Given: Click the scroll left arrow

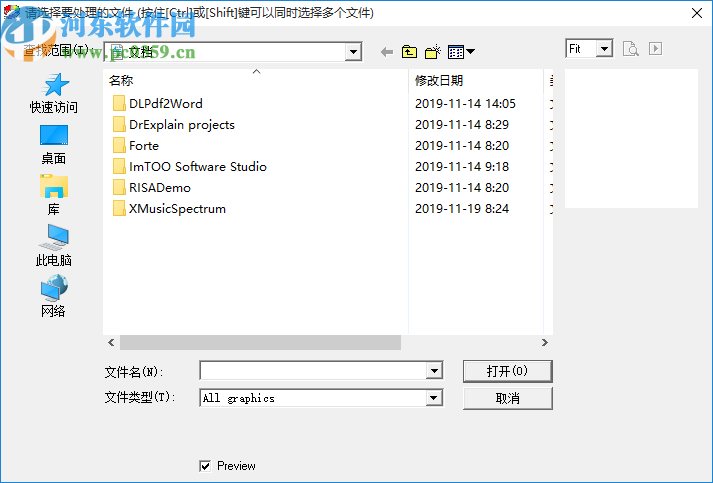Looking at the screenshot, I should [111, 342].
